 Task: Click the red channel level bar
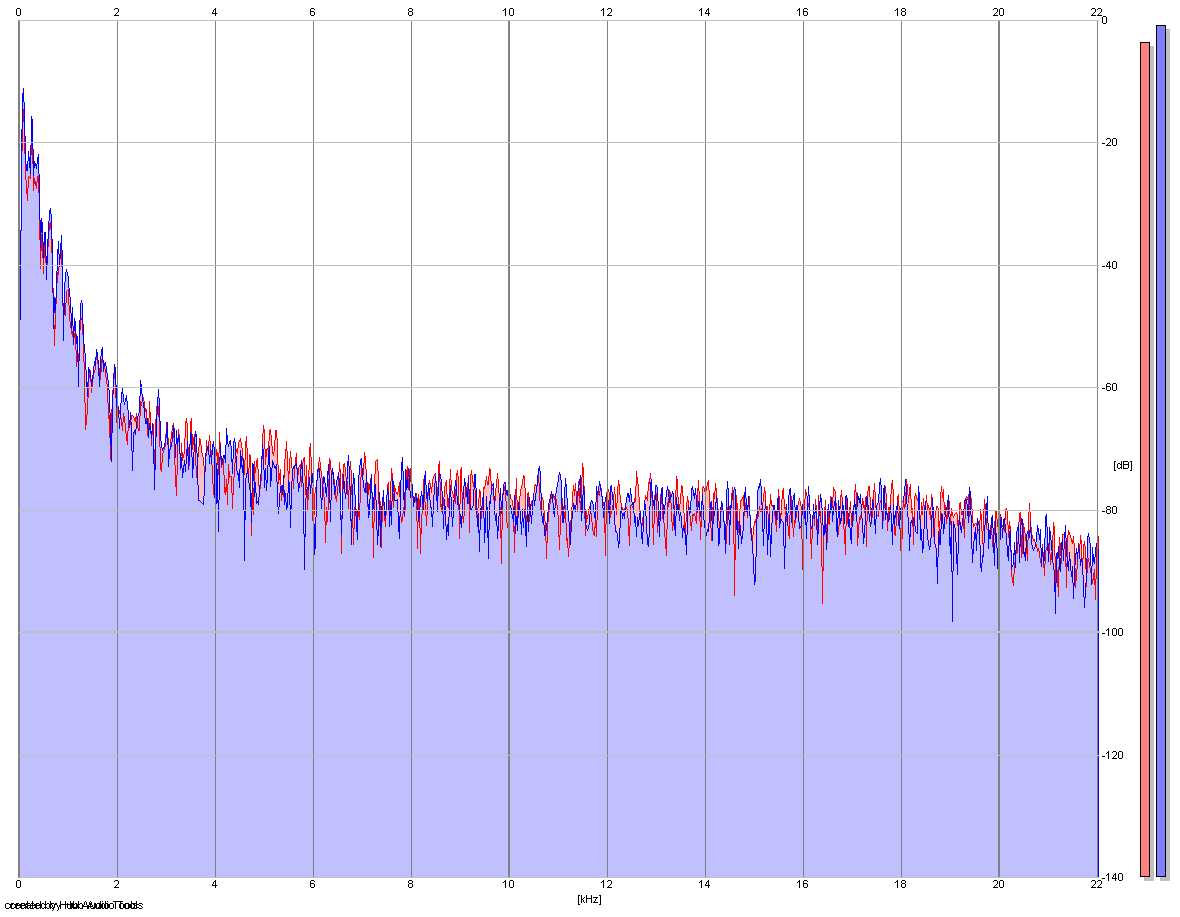pyautogui.click(x=1145, y=460)
